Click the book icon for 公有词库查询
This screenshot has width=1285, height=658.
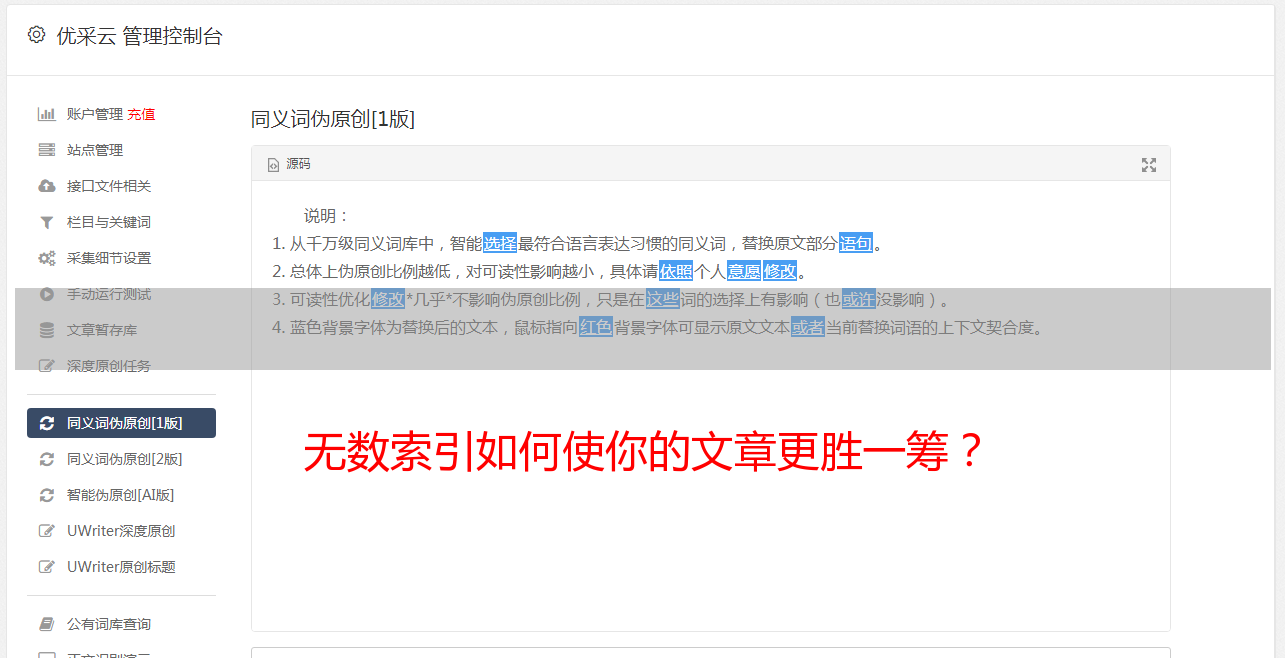[x=46, y=624]
